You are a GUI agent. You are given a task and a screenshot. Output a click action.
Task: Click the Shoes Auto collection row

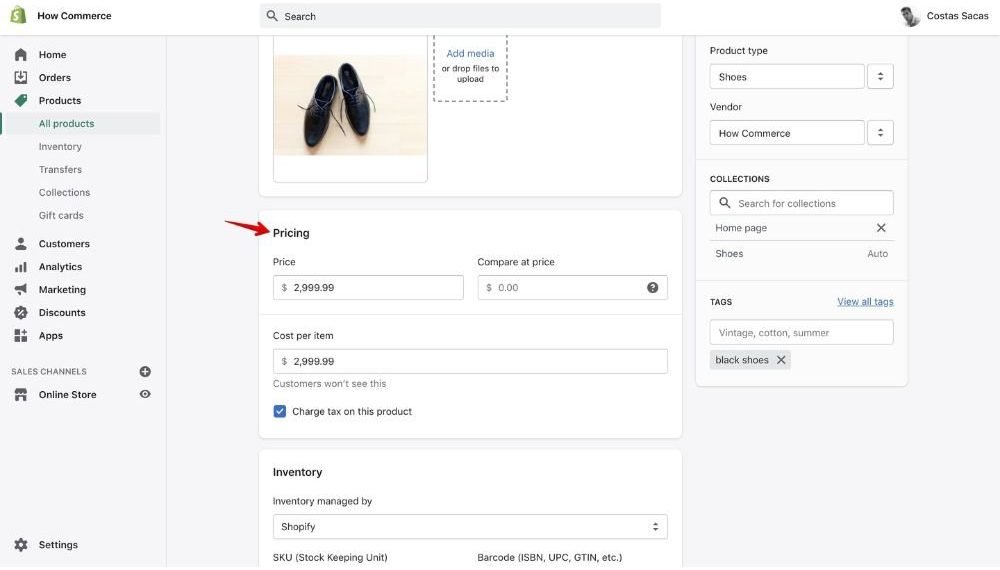pyautogui.click(x=802, y=254)
